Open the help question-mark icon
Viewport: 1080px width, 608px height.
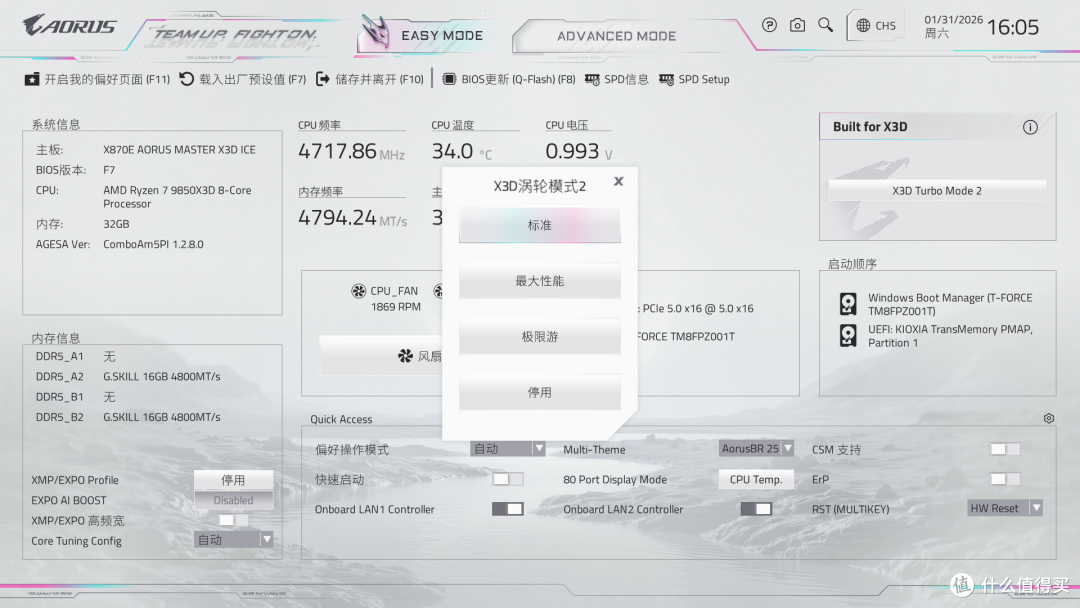[x=769, y=25]
